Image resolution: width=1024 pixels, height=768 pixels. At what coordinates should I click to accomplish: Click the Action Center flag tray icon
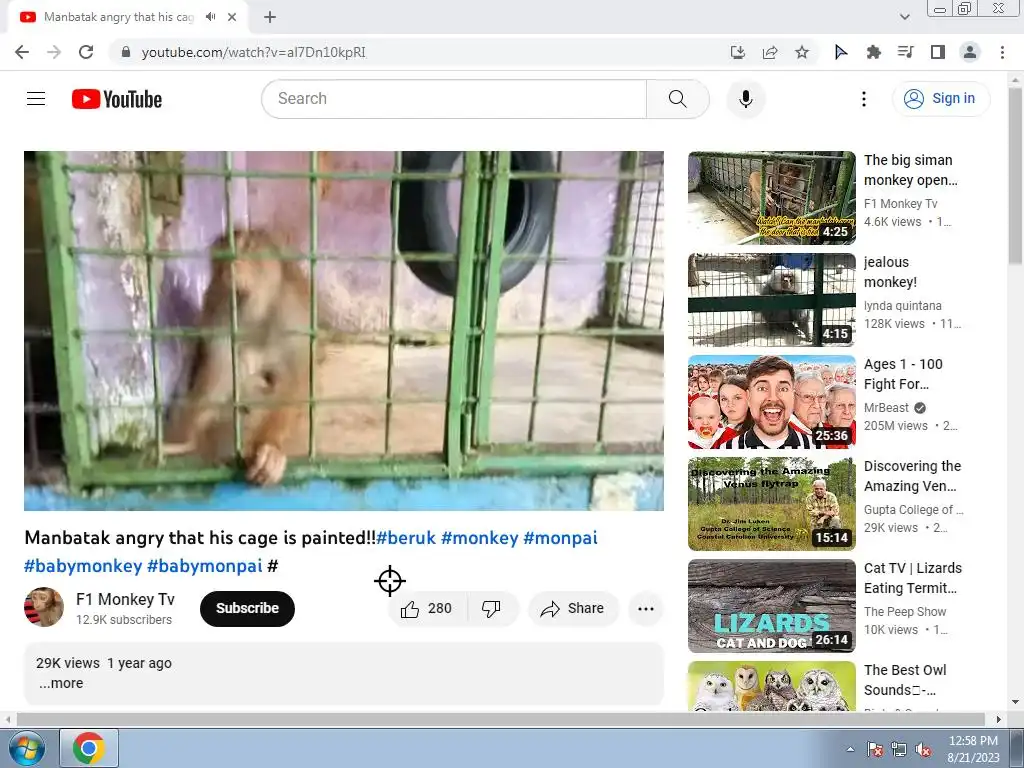point(875,749)
